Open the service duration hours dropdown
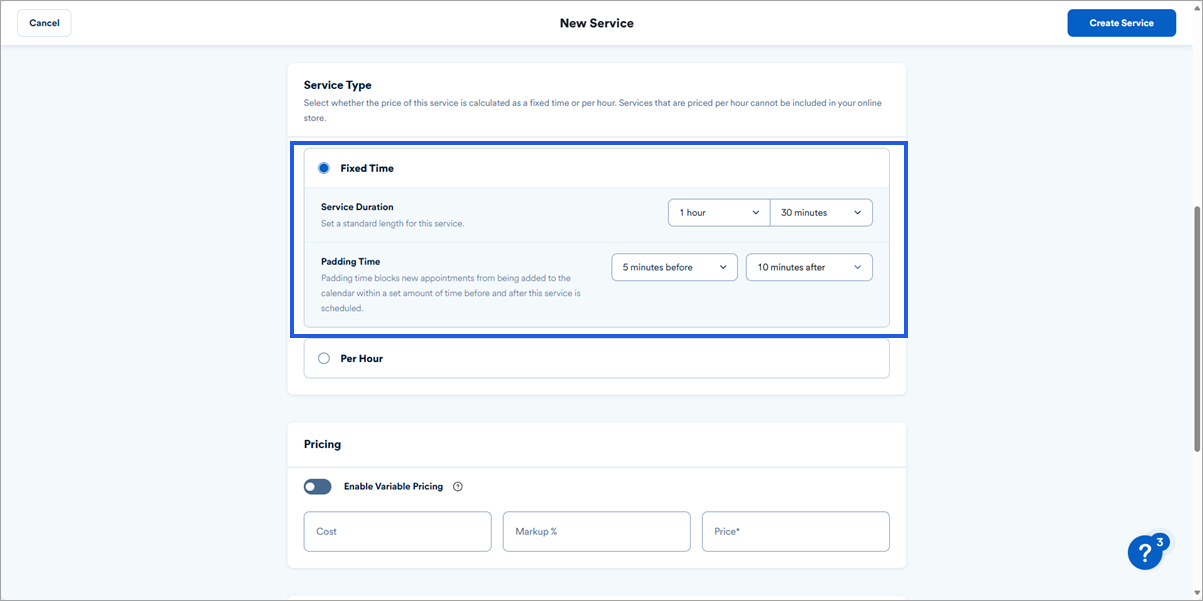Image resolution: width=1203 pixels, height=601 pixels. click(x=718, y=212)
